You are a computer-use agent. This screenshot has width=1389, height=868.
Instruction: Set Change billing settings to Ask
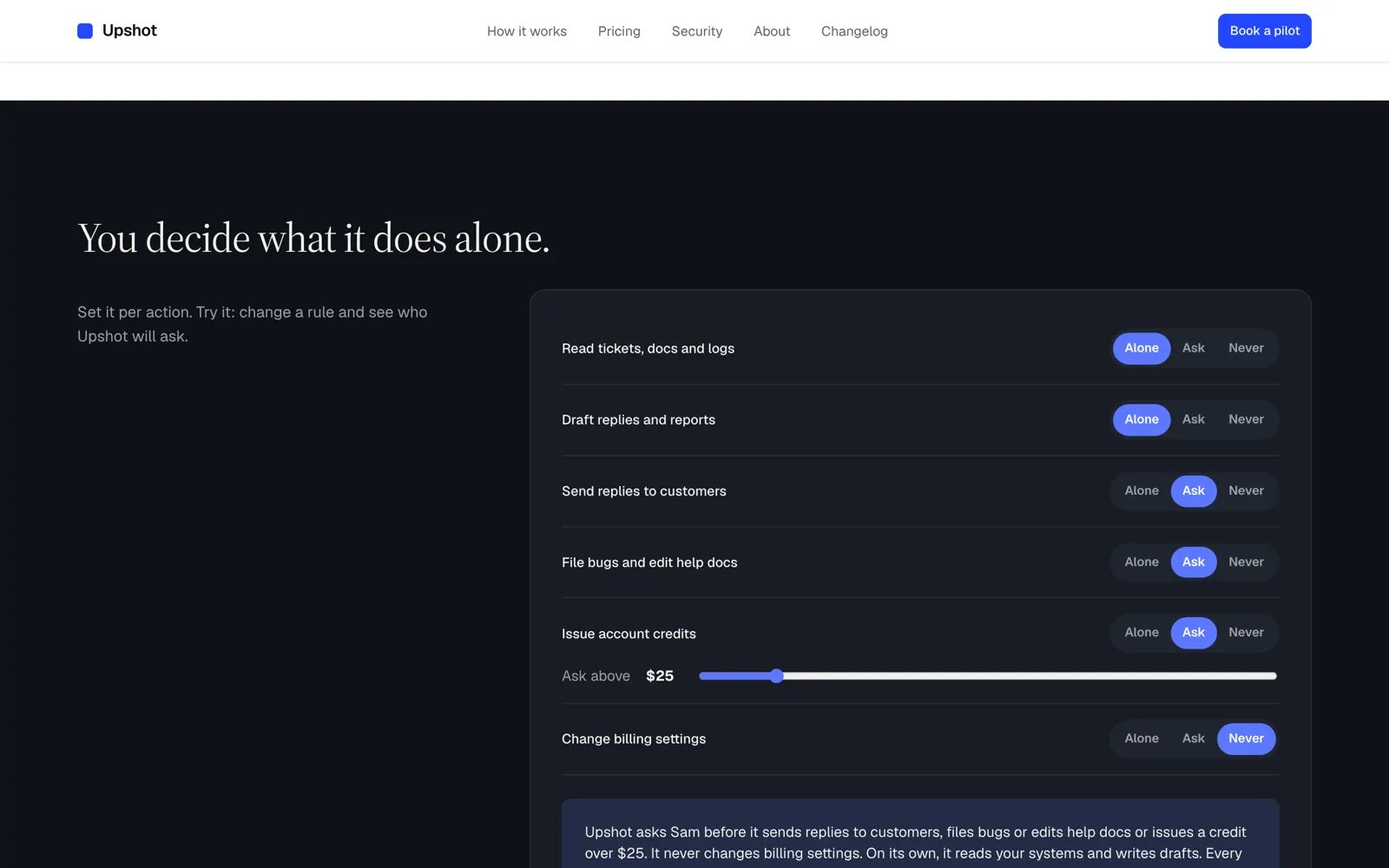pyautogui.click(x=1194, y=739)
